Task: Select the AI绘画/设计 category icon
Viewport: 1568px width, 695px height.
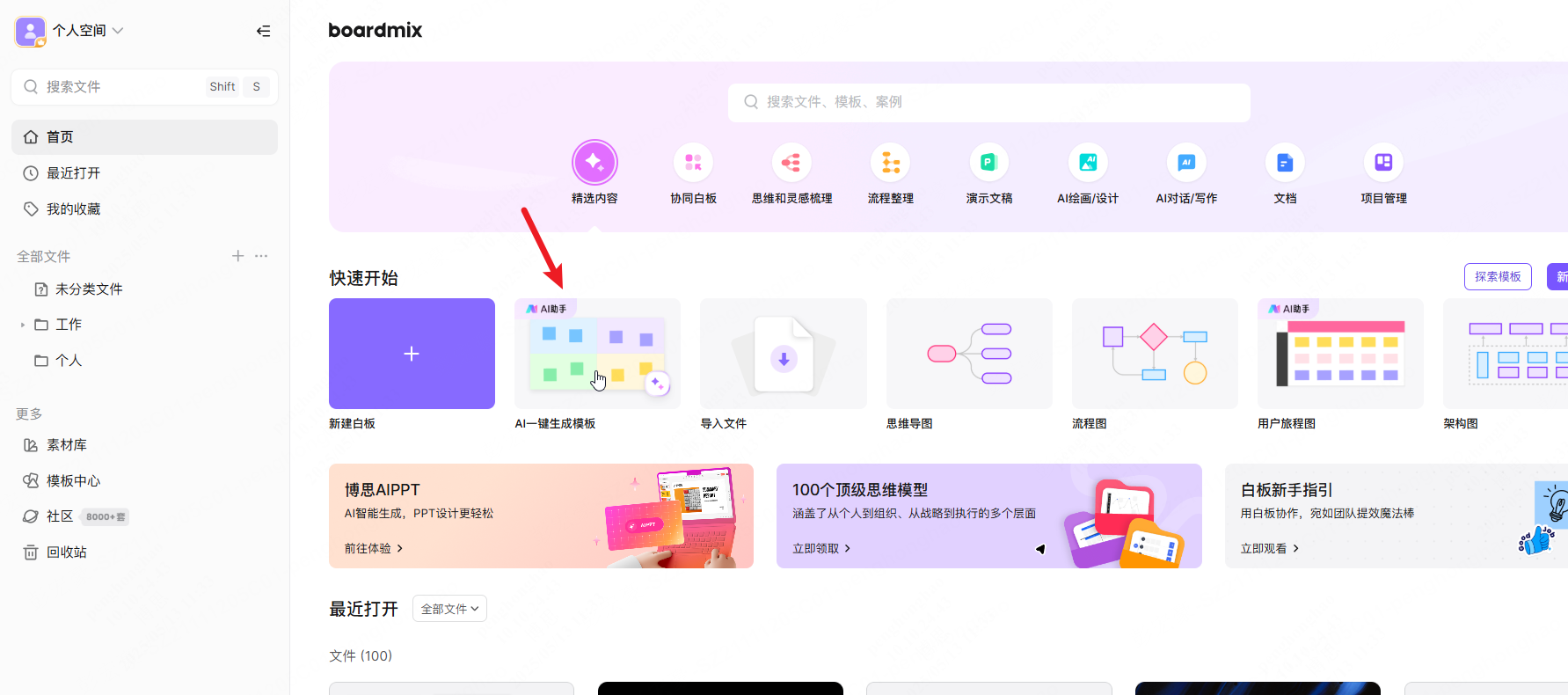Action: [x=1088, y=163]
